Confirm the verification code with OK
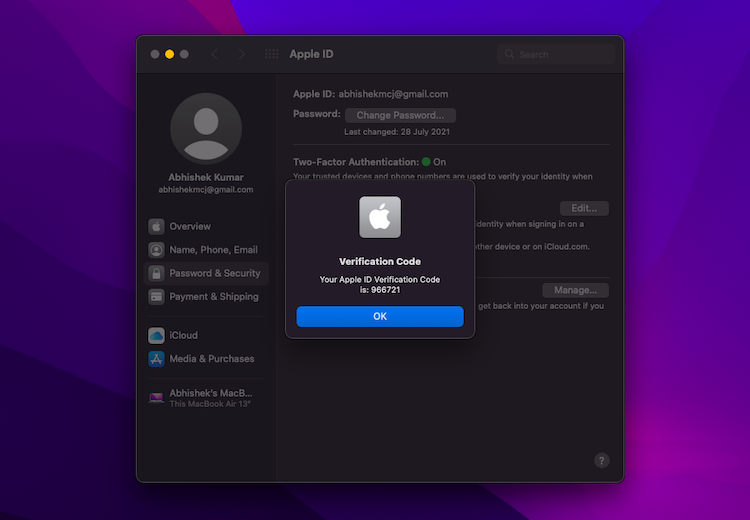Viewport: 750px width, 520px height. [380, 316]
